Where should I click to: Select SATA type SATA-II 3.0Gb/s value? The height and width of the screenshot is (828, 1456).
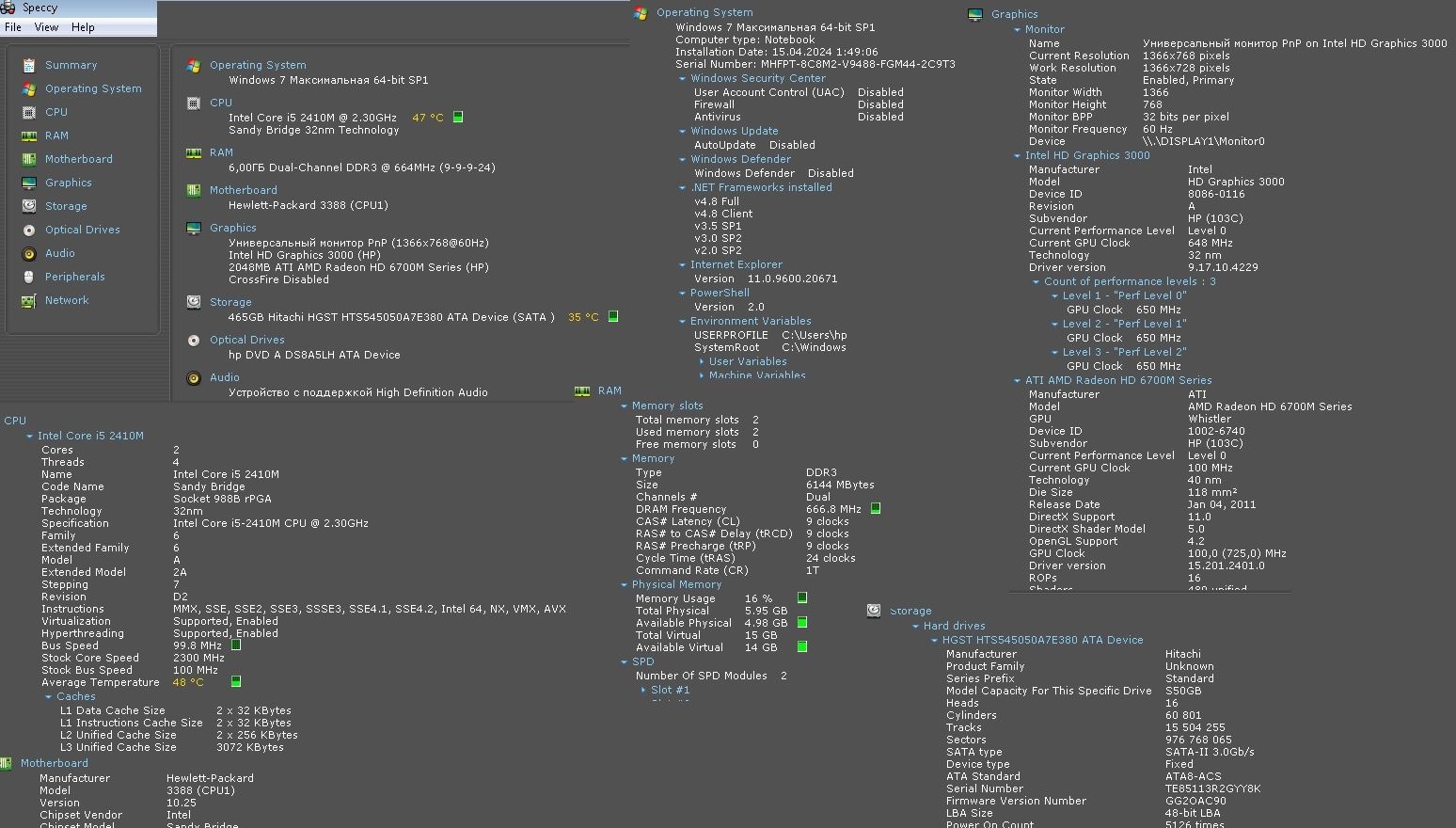point(1210,752)
